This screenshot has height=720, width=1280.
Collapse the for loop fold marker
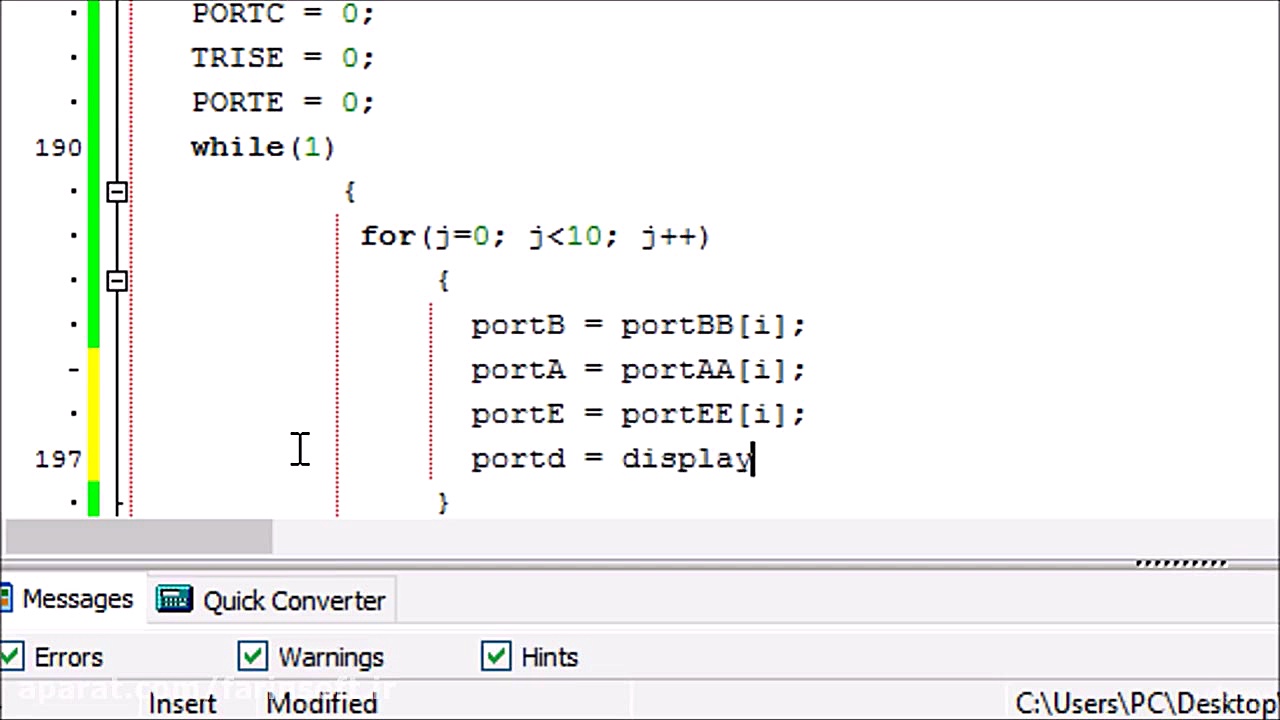coord(117,280)
